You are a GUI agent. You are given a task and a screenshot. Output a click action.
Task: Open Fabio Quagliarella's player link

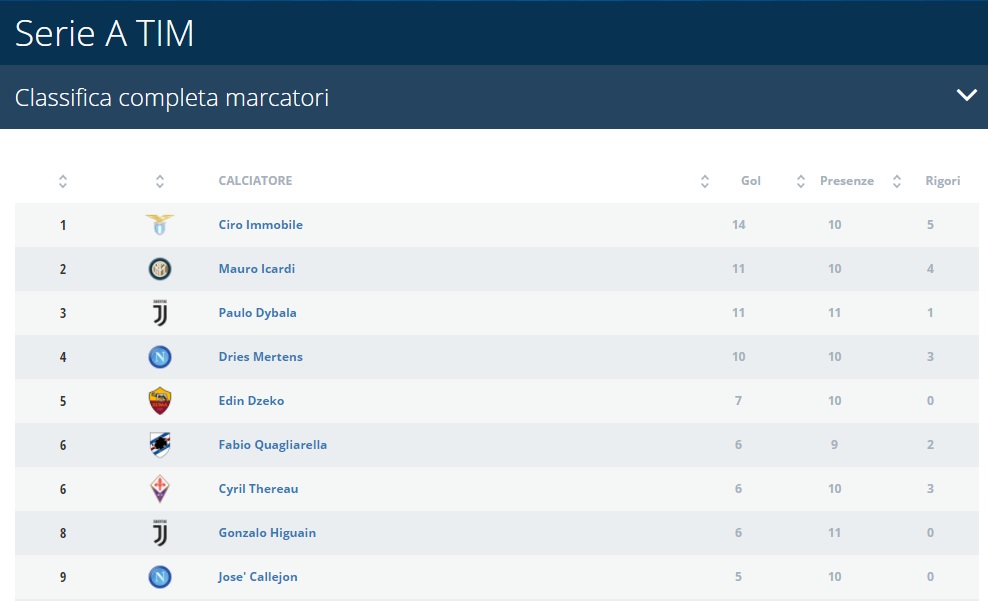click(x=272, y=445)
